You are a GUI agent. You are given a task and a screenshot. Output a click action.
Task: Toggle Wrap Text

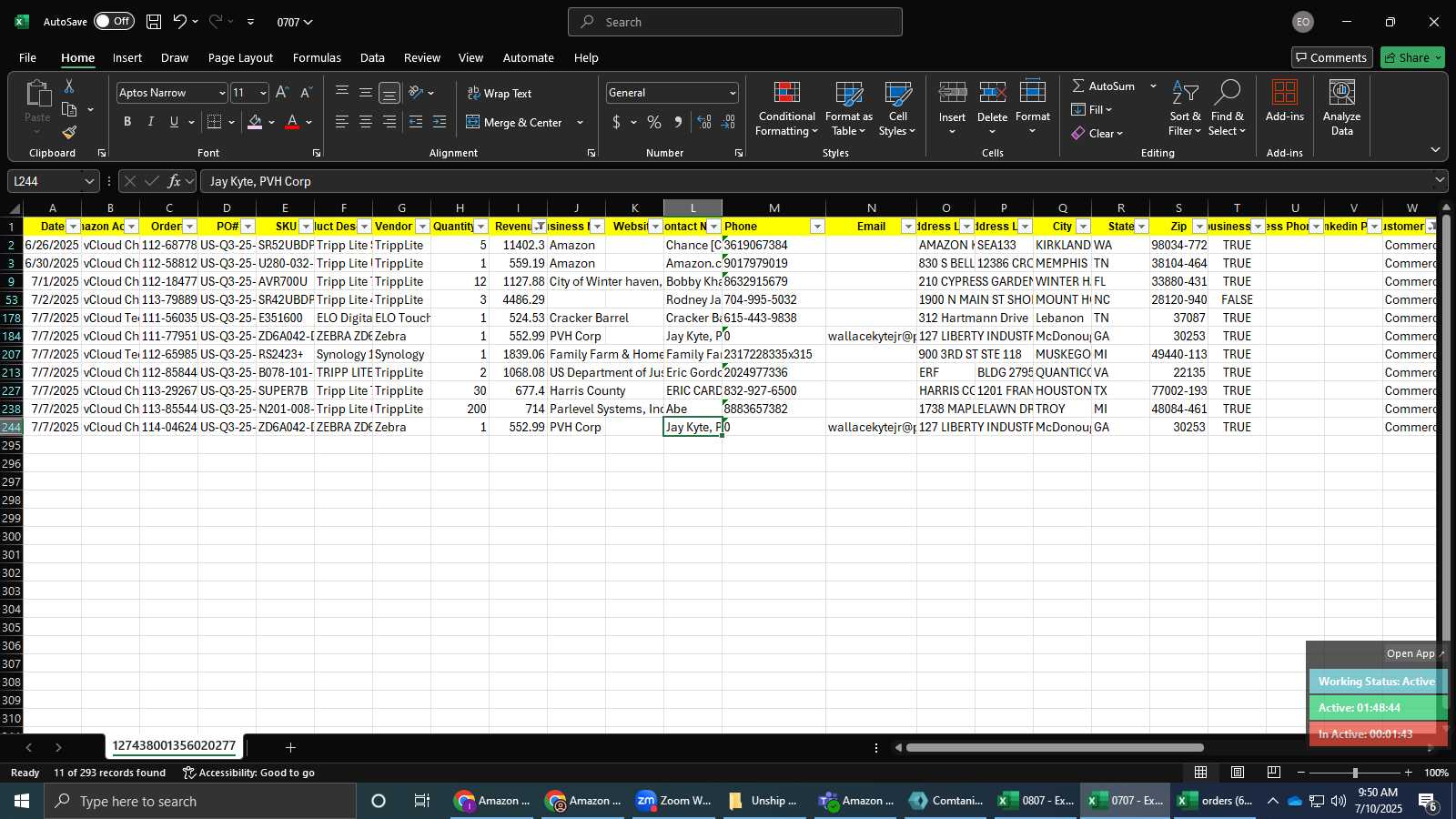(x=500, y=93)
